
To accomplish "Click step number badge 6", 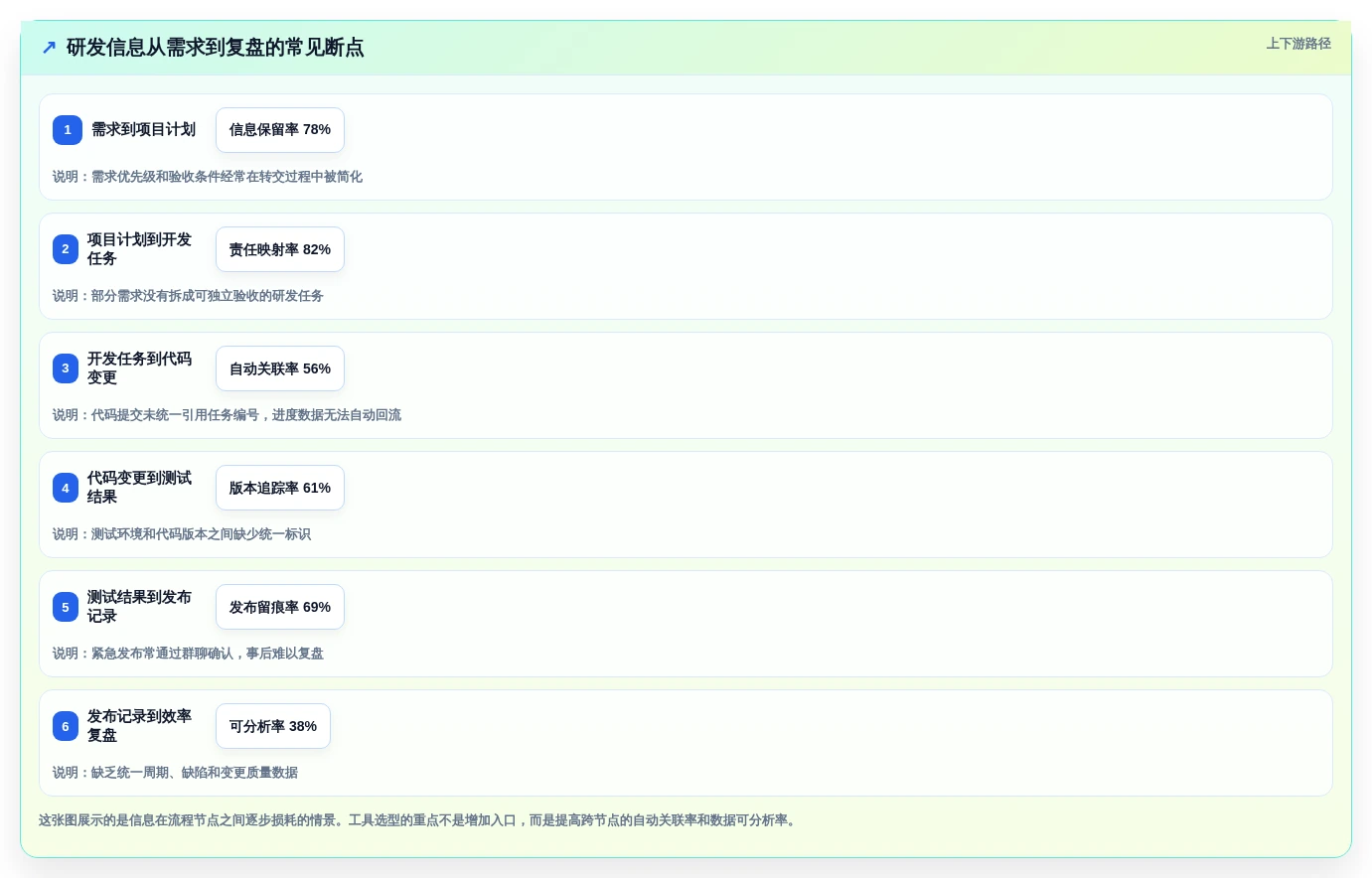I will tap(66, 726).
